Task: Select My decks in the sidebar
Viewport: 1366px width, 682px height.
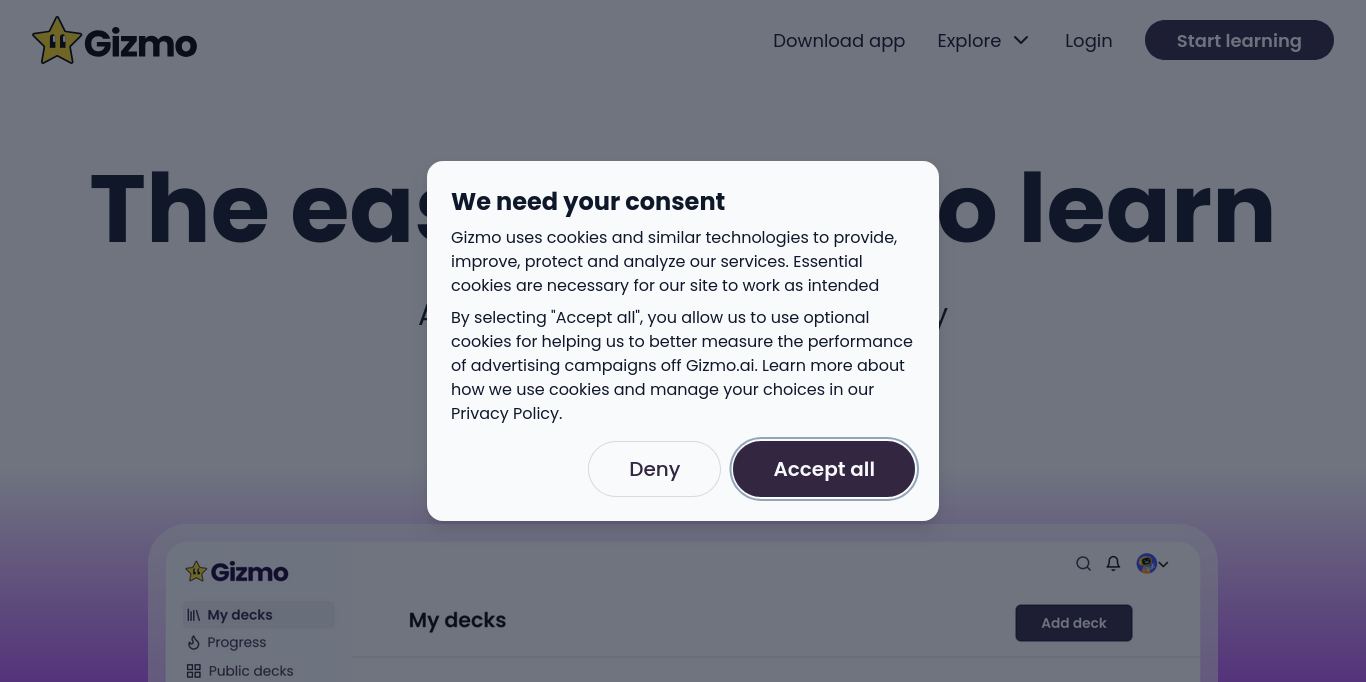Action: pos(240,614)
